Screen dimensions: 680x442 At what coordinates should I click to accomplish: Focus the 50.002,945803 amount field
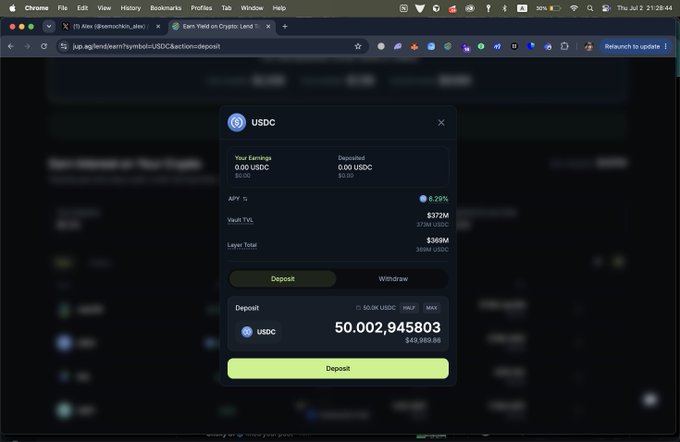[387, 327]
